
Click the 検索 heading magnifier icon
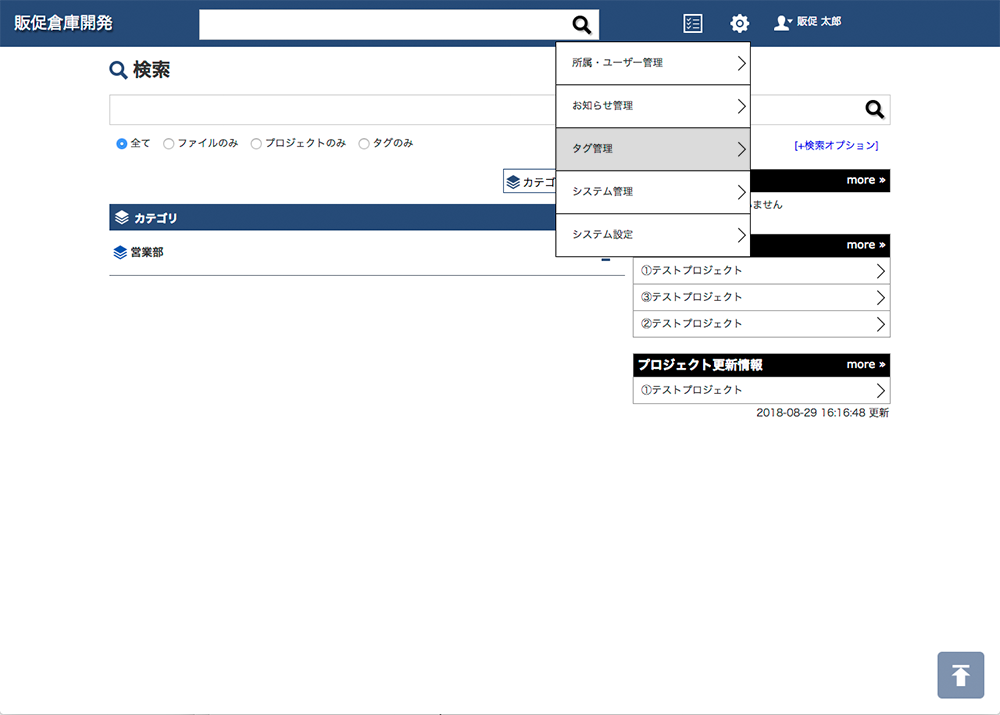(x=118, y=70)
